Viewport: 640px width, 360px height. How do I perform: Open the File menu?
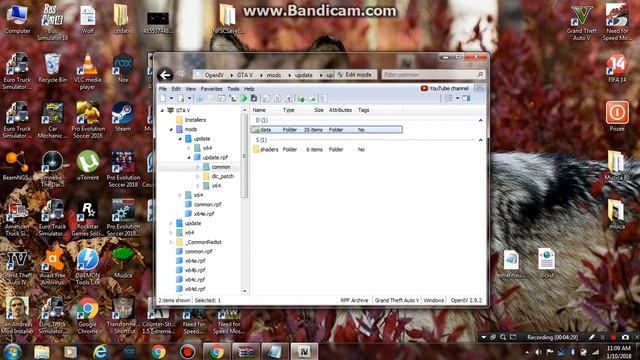(x=162, y=89)
